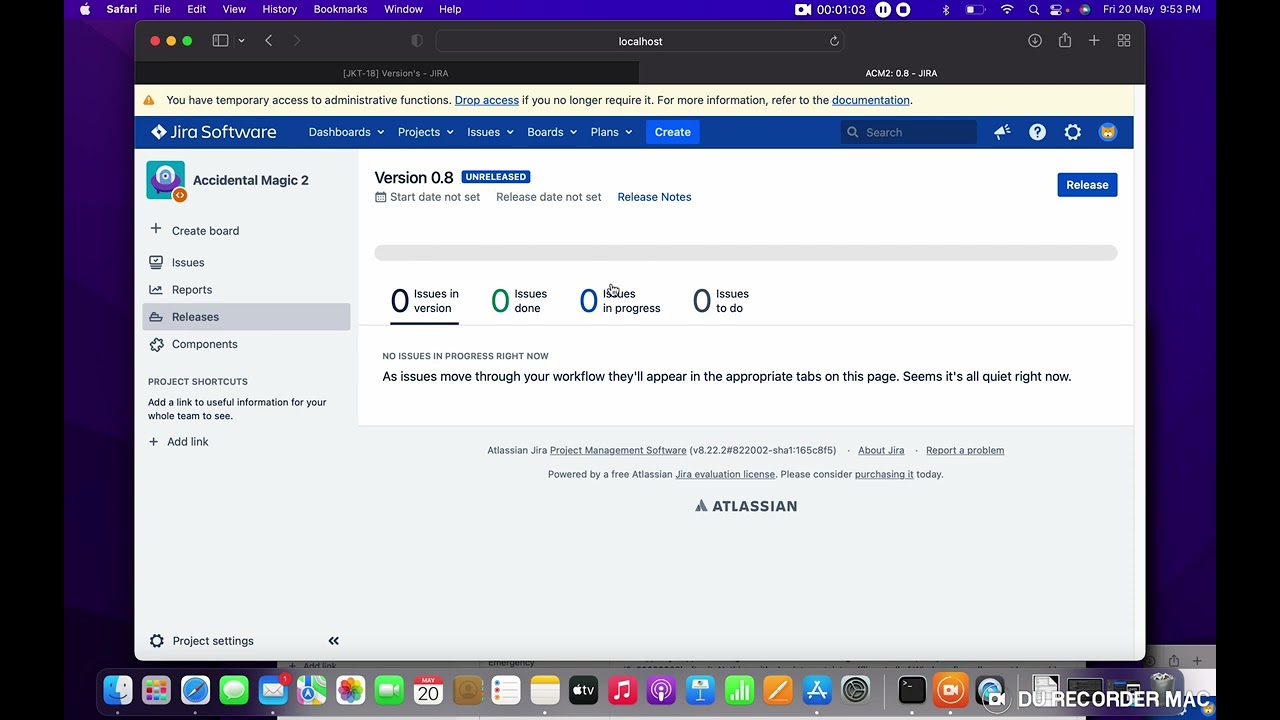Click the purchasing it link
The height and width of the screenshot is (720, 1280).
click(884, 474)
